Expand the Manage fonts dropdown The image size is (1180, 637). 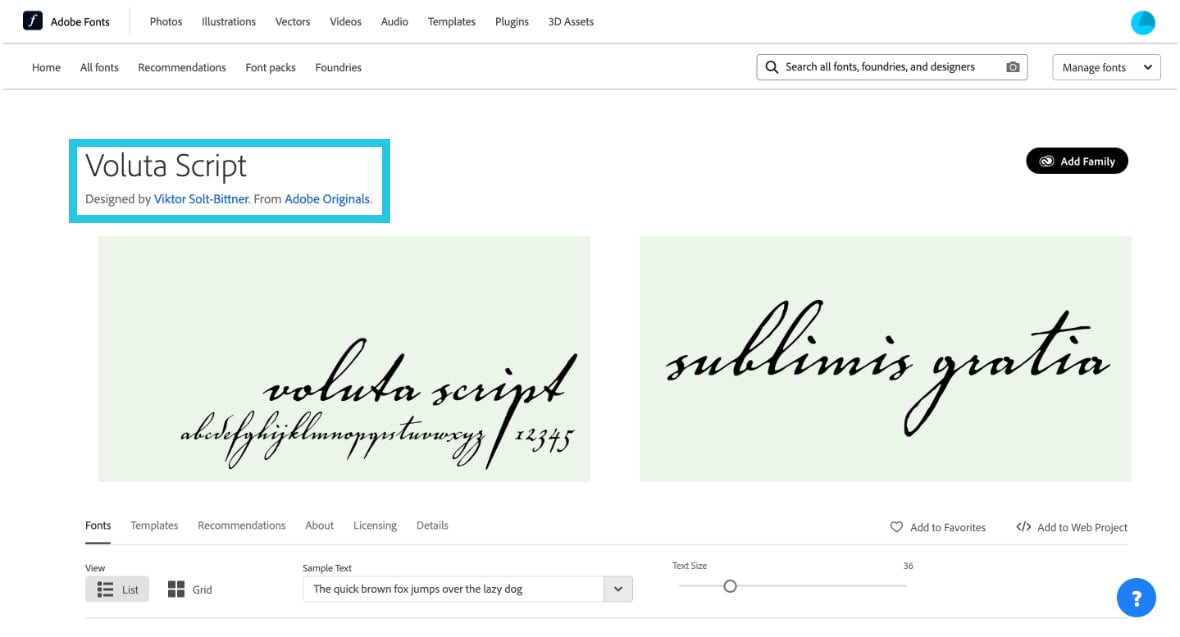pyautogui.click(x=1106, y=67)
